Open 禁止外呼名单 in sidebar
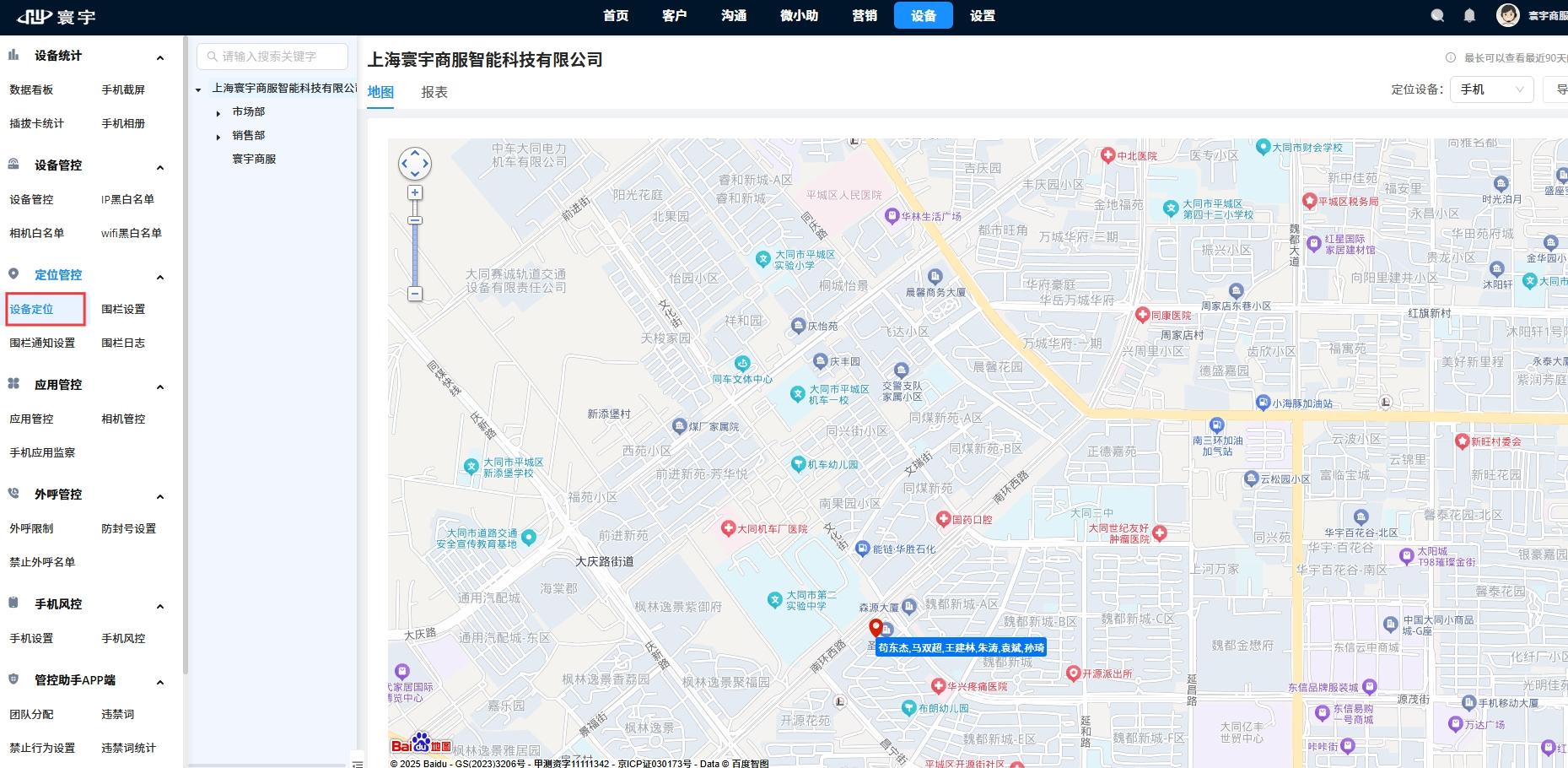The width and height of the screenshot is (1568, 768). pos(42,562)
